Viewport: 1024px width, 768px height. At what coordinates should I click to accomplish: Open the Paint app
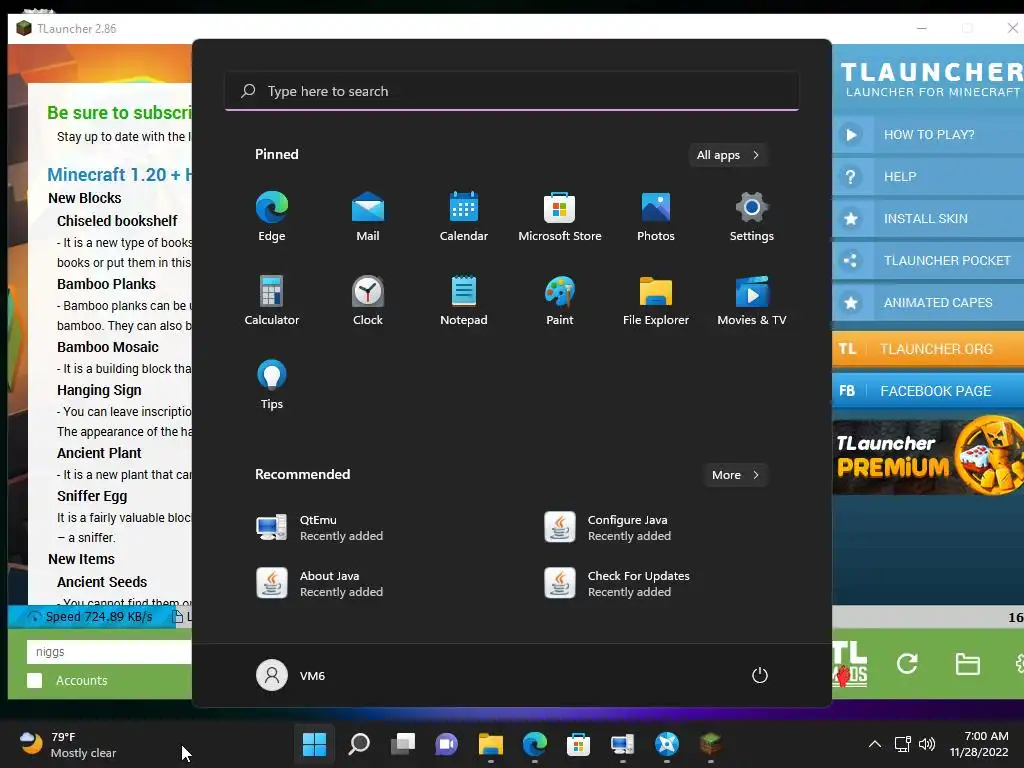[560, 300]
